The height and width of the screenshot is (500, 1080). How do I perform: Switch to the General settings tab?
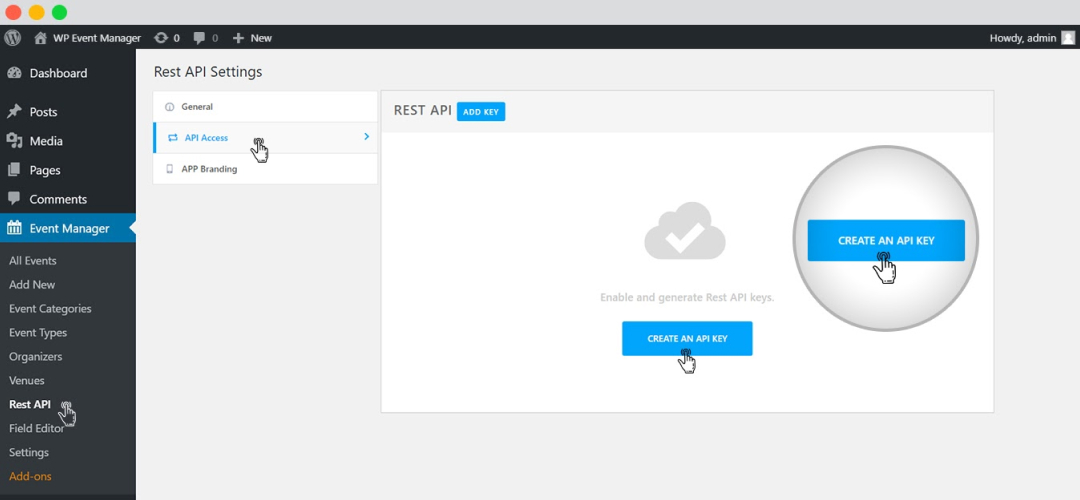point(265,107)
